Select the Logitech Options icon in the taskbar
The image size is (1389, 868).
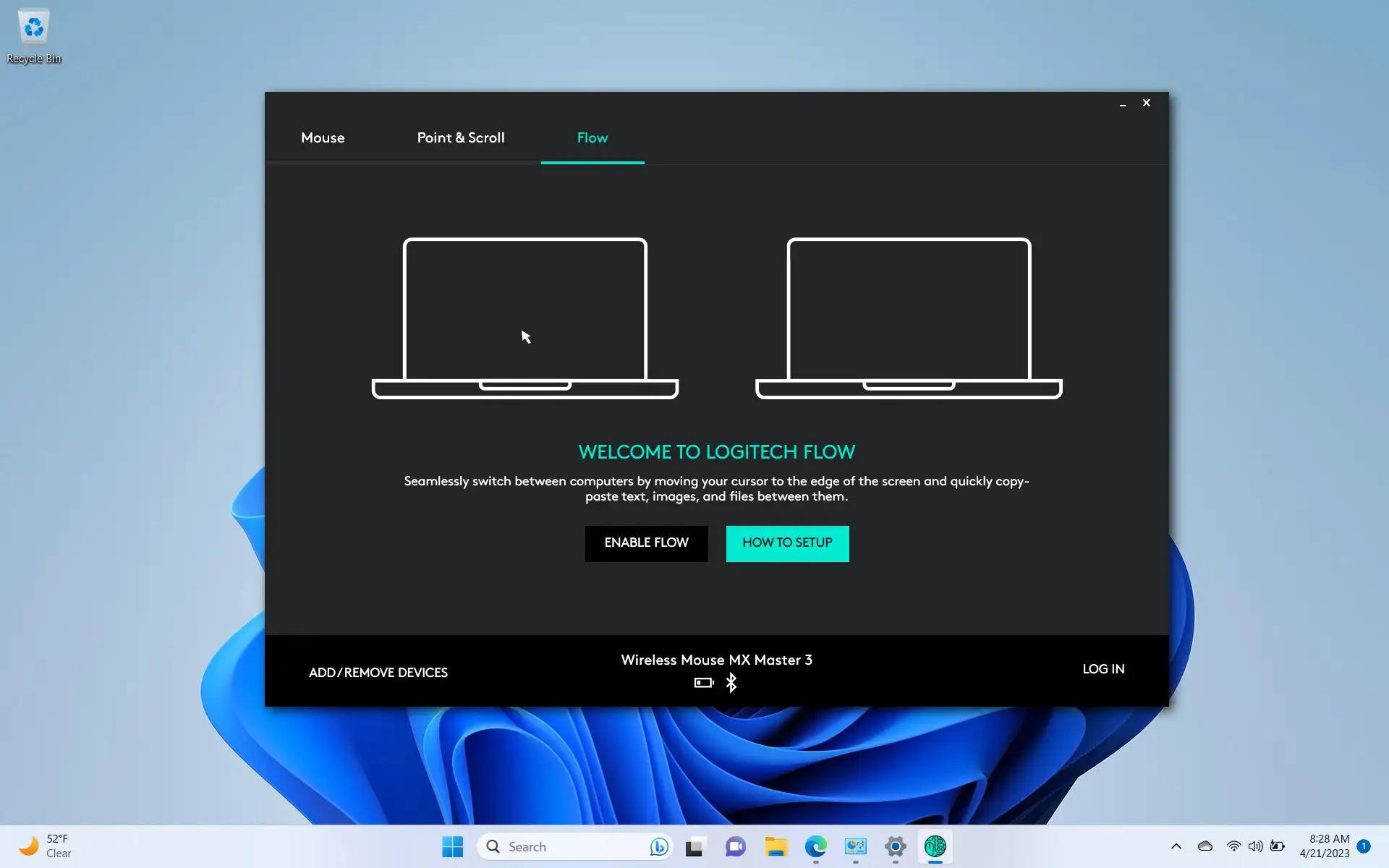[934, 846]
